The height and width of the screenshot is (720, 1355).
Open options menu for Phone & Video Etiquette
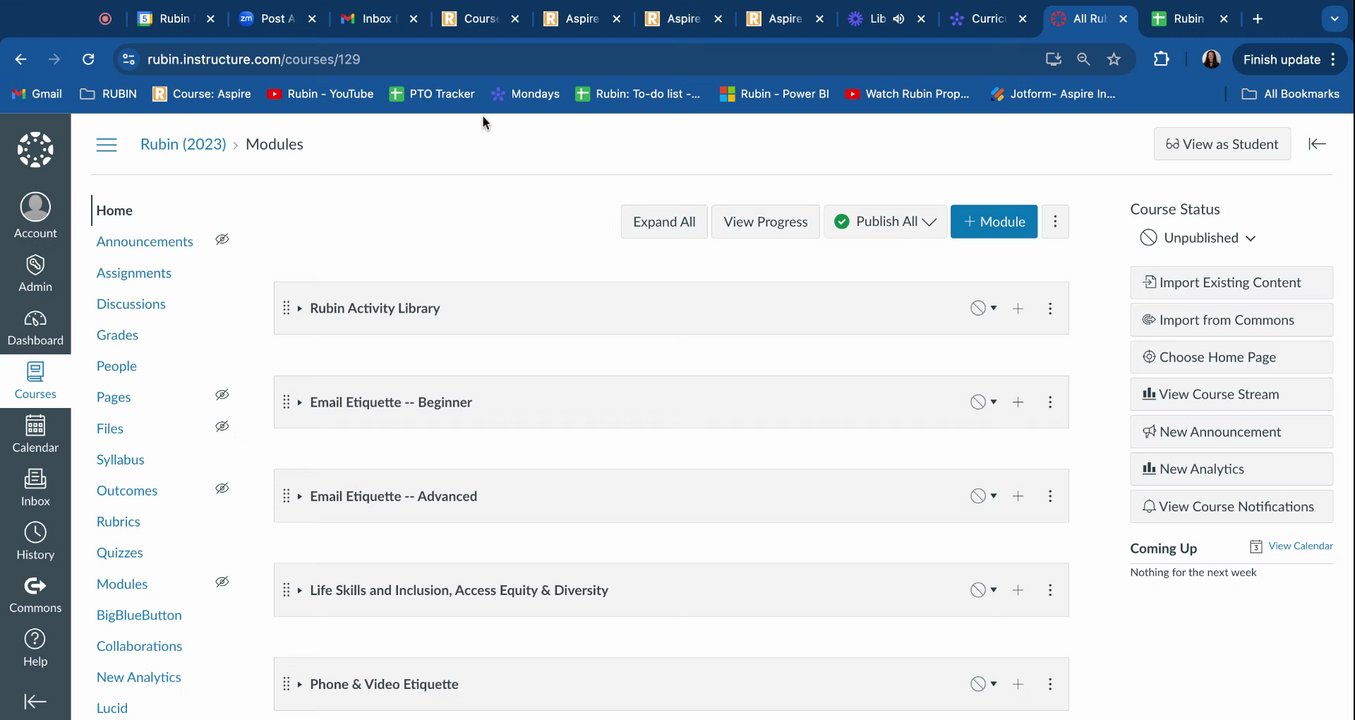1050,685
